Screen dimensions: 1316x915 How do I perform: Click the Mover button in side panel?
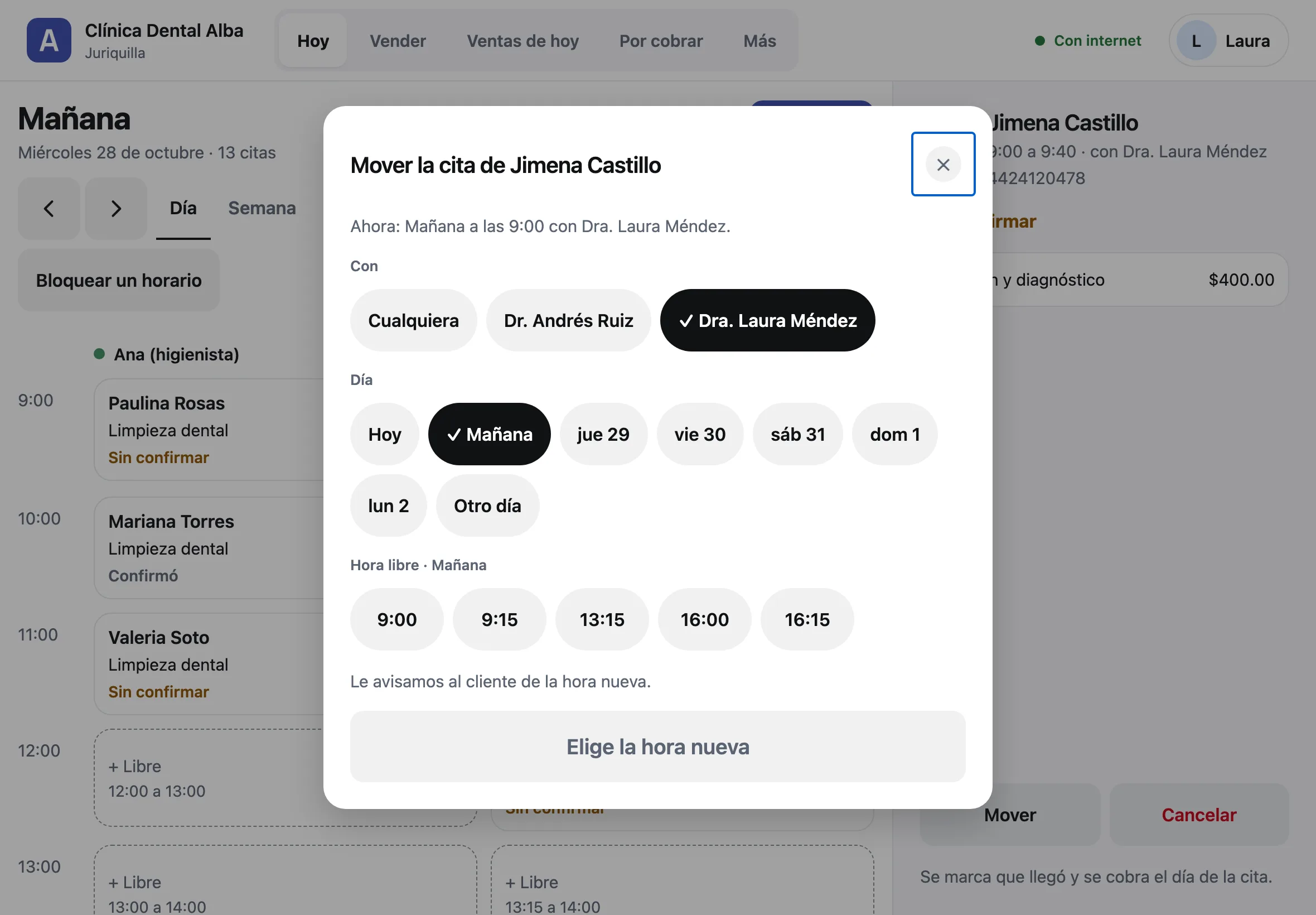1010,815
